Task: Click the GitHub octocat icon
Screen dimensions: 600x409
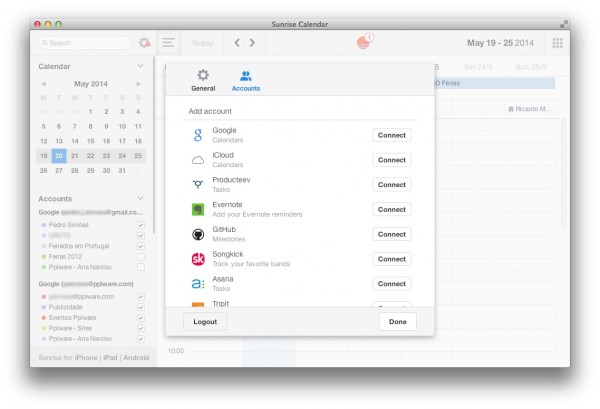Action: point(198,234)
